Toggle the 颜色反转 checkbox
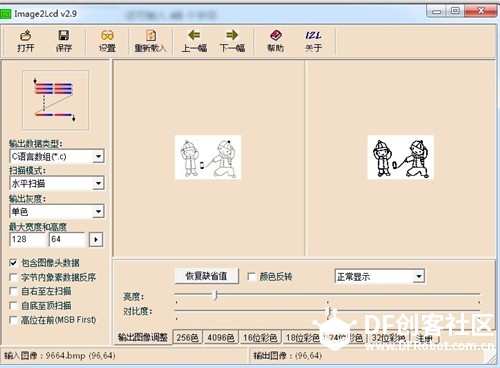 [x=251, y=276]
